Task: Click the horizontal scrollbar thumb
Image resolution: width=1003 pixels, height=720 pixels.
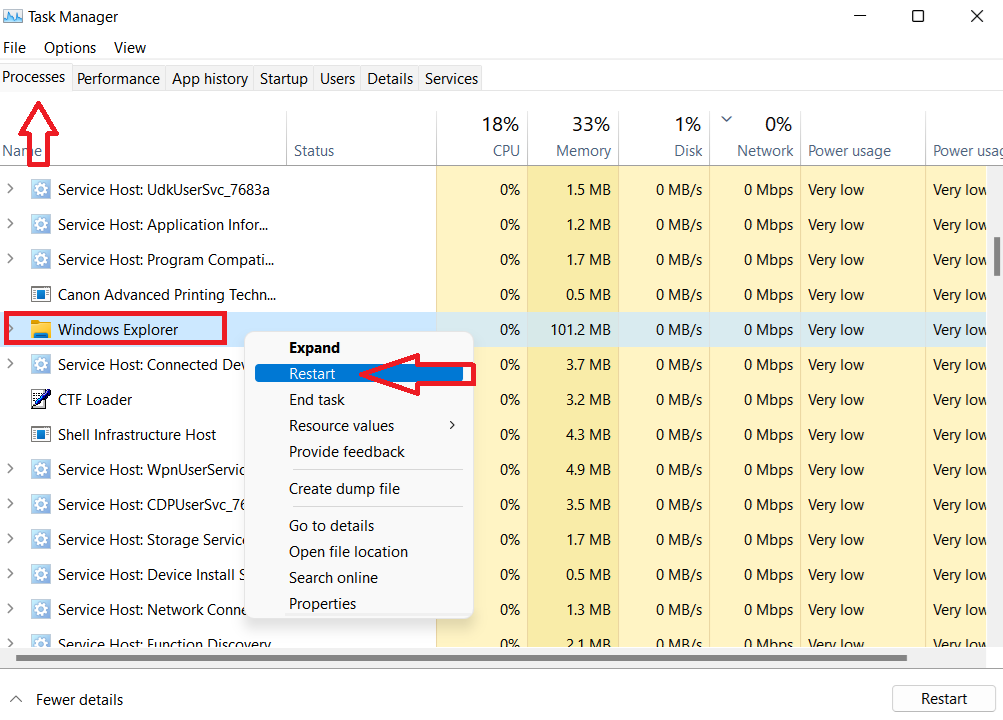Action: pyautogui.click(x=461, y=657)
